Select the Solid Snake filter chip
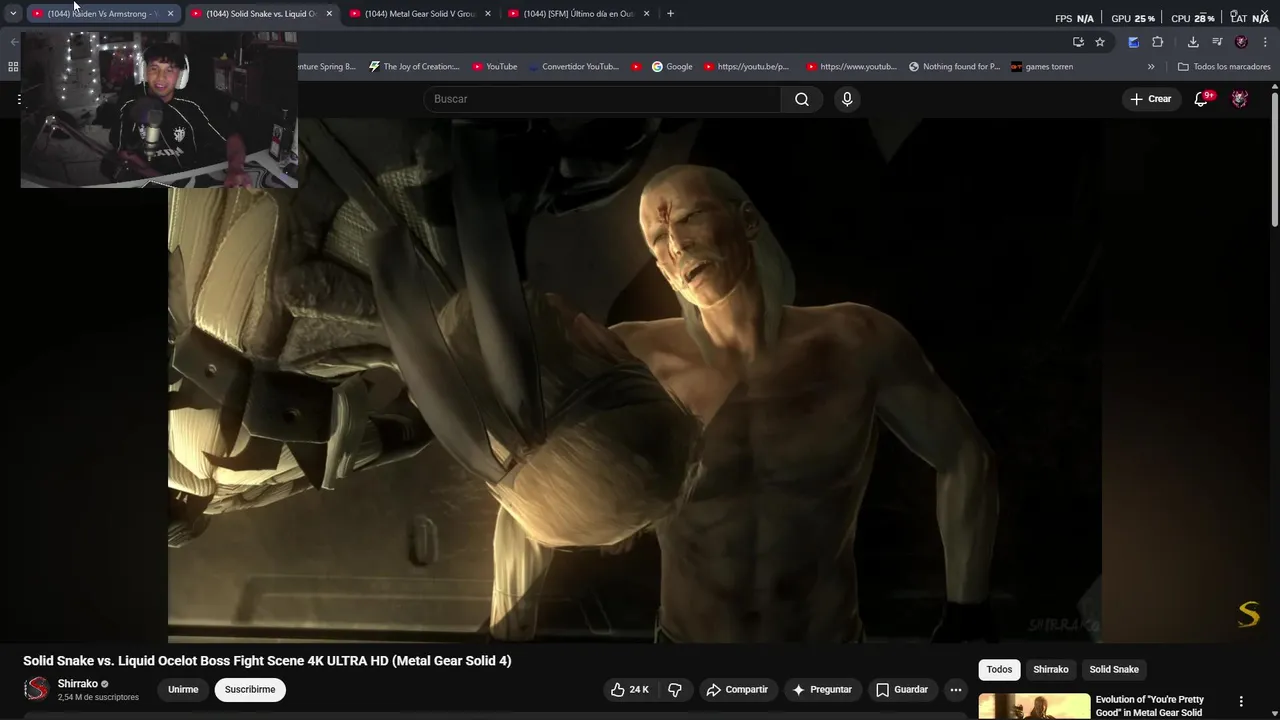Viewport: 1280px width, 720px height. (1114, 670)
